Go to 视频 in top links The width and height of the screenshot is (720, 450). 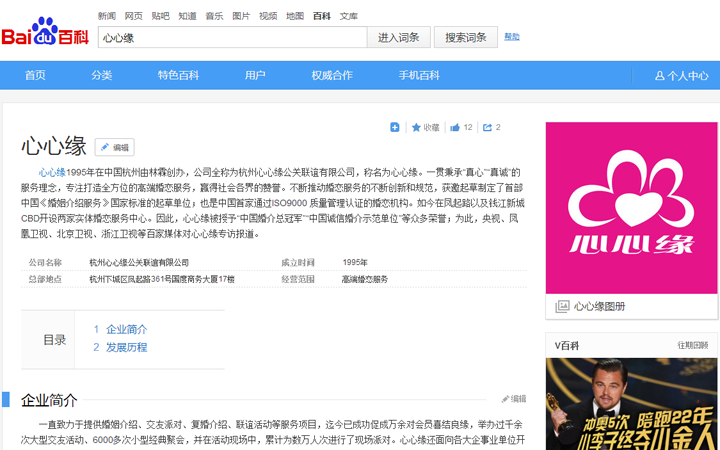coord(268,16)
